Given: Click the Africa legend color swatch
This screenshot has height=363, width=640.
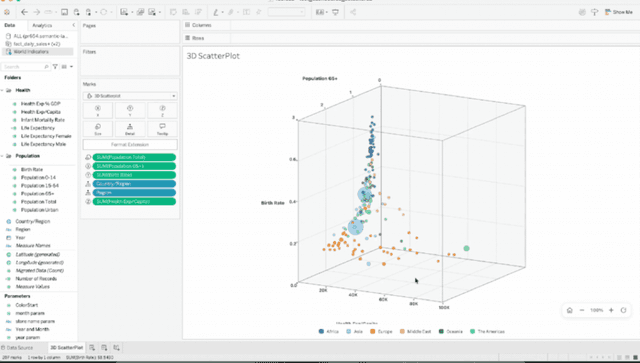Looking at the screenshot, I should click(322, 332).
